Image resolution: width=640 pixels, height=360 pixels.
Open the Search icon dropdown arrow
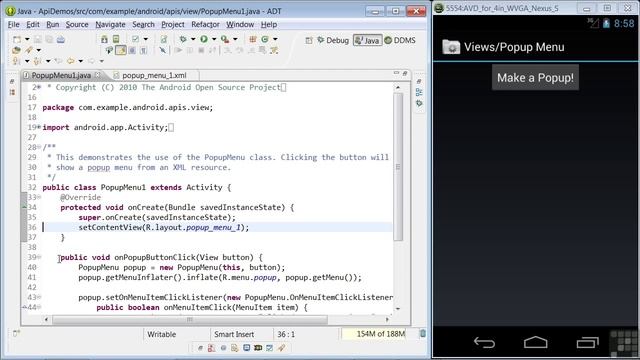coord(39,50)
